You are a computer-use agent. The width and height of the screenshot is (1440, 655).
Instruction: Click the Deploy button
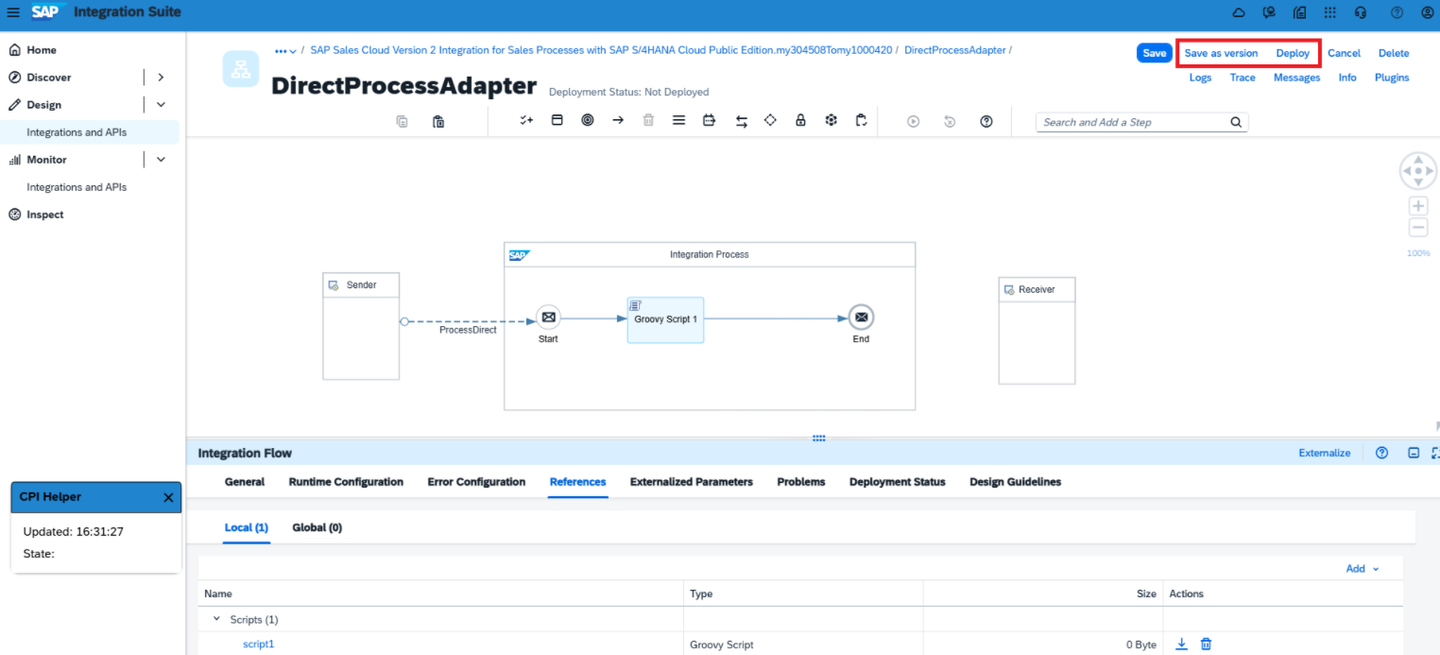(x=1293, y=53)
